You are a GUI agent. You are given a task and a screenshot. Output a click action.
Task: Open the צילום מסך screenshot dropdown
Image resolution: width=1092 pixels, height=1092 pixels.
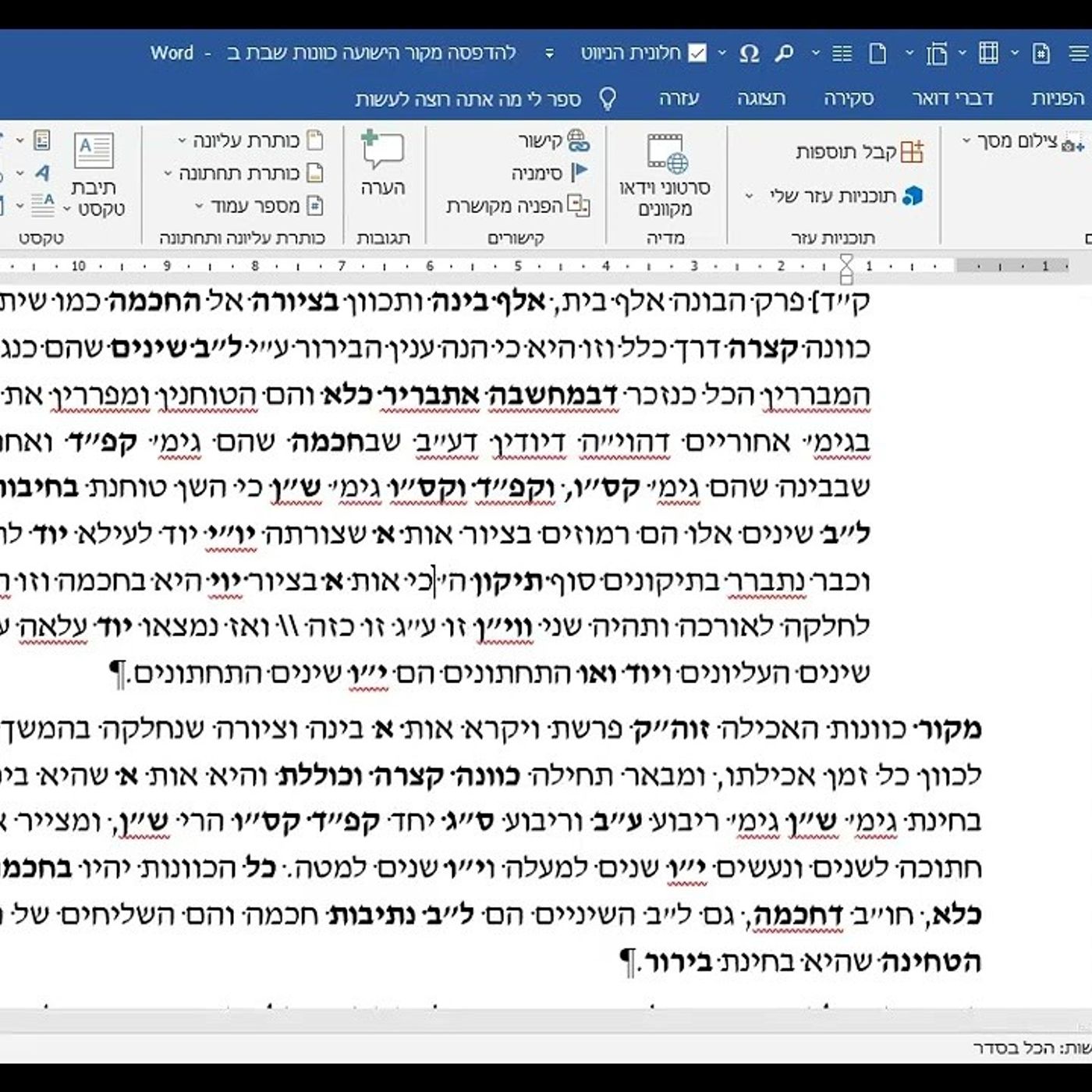point(1023,142)
